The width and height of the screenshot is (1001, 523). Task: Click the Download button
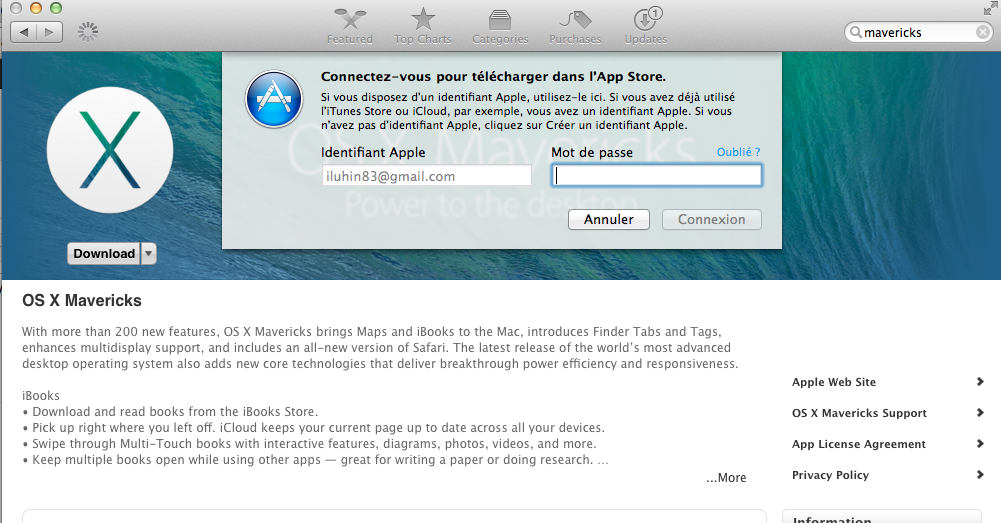pos(103,254)
